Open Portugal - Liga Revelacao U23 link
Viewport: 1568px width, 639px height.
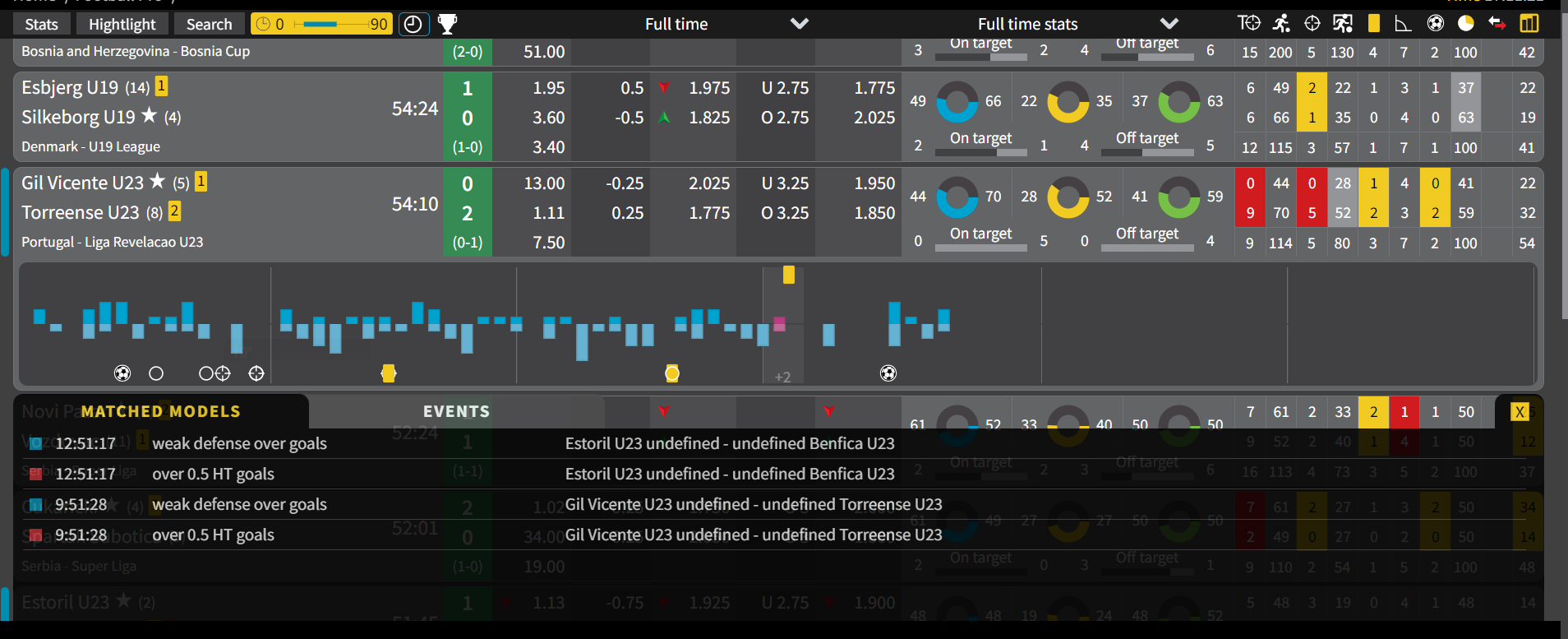pyautogui.click(x=112, y=242)
